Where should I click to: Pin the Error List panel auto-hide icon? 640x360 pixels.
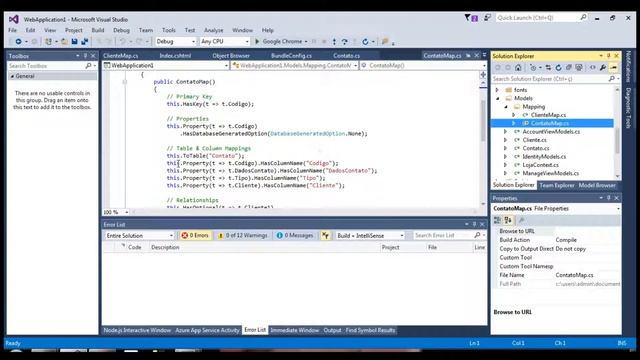474,224
